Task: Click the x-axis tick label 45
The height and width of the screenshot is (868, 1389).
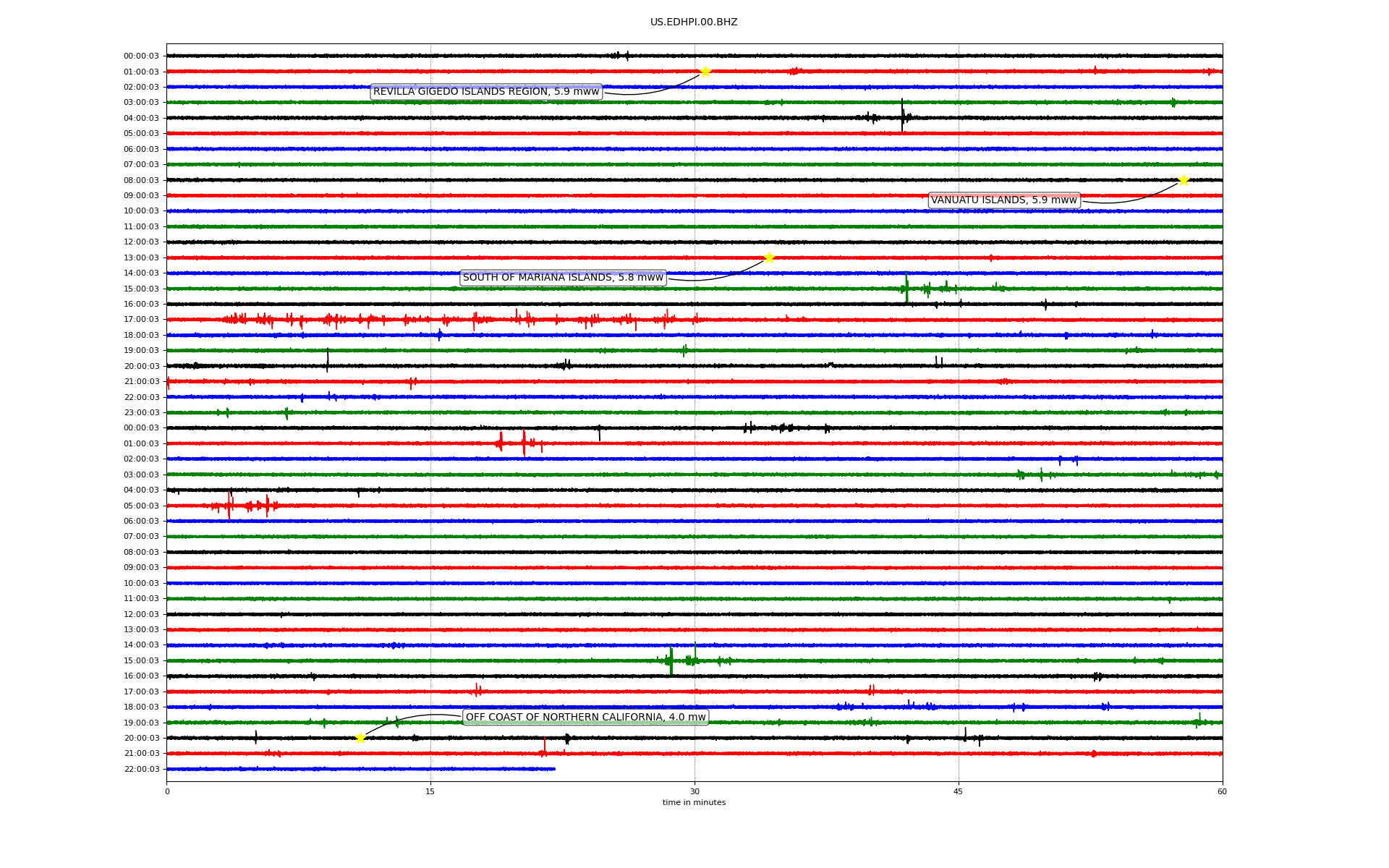Action: click(x=959, y=791)
